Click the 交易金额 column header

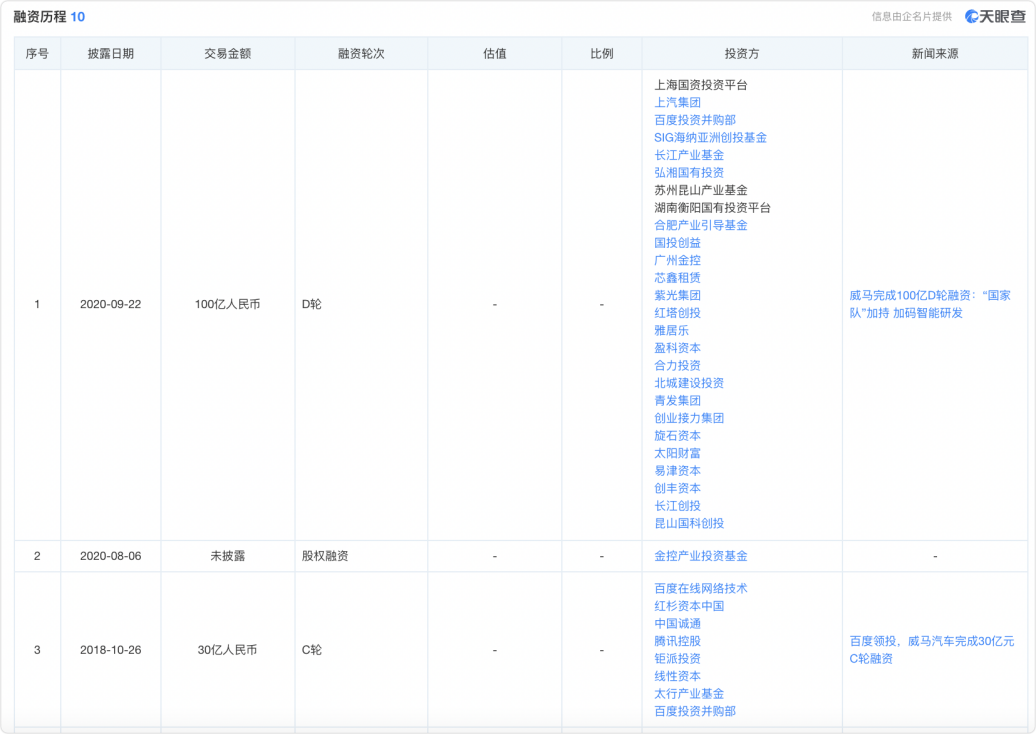pos(227,54)
